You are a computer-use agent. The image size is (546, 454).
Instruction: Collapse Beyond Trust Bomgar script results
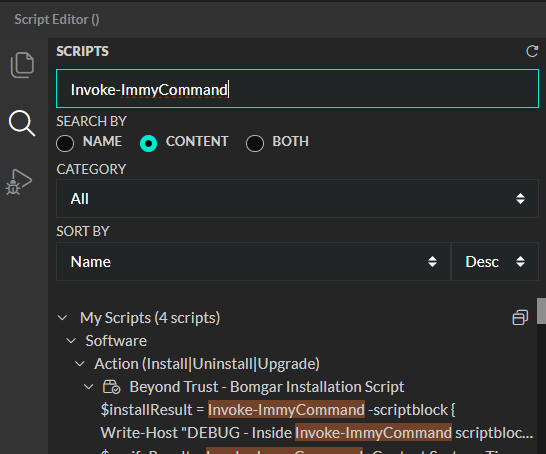click(x=88, y=387)
